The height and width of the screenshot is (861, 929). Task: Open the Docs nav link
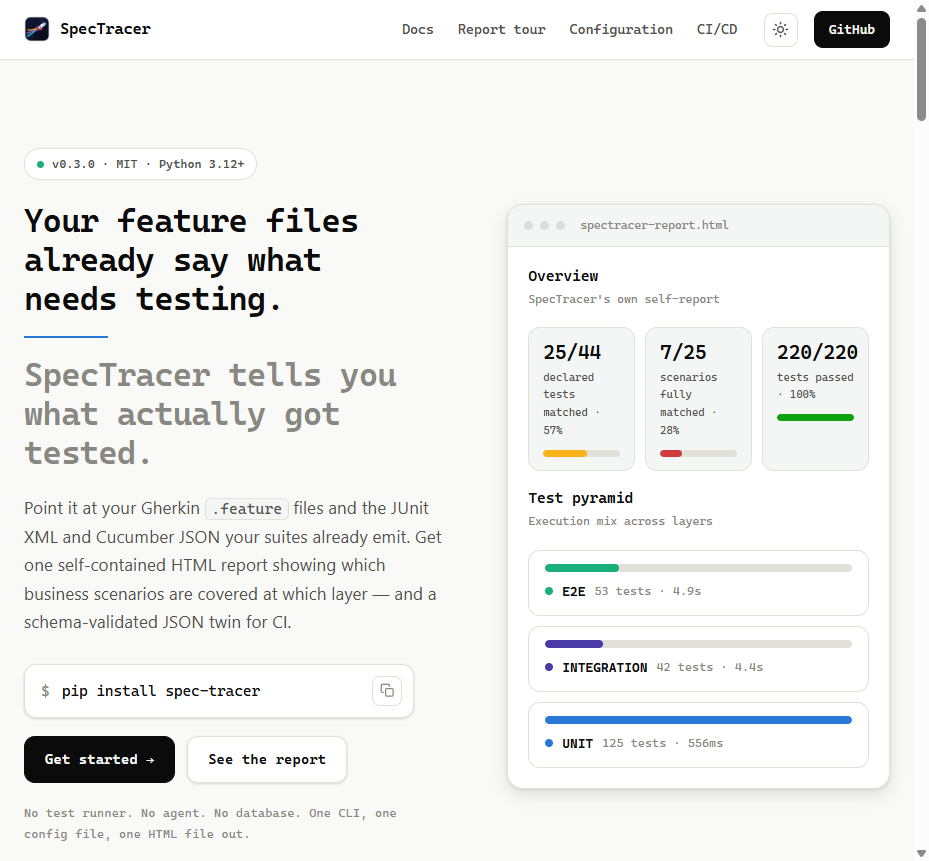point(418,30)
